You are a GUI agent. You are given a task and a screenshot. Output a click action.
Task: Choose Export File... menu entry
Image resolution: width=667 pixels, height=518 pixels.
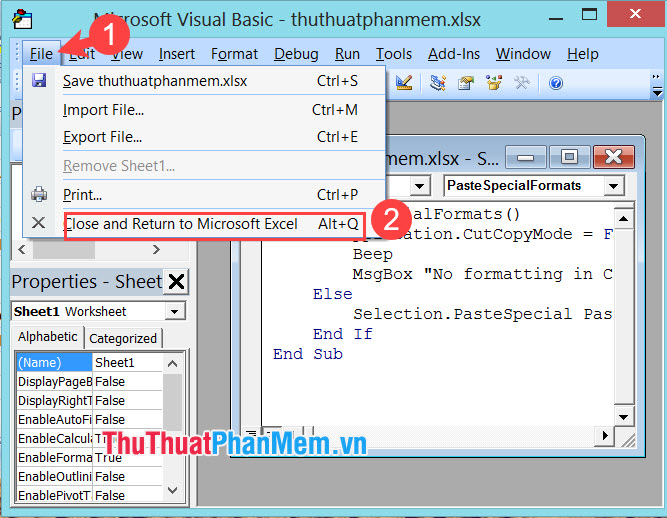tap(205, 137)
